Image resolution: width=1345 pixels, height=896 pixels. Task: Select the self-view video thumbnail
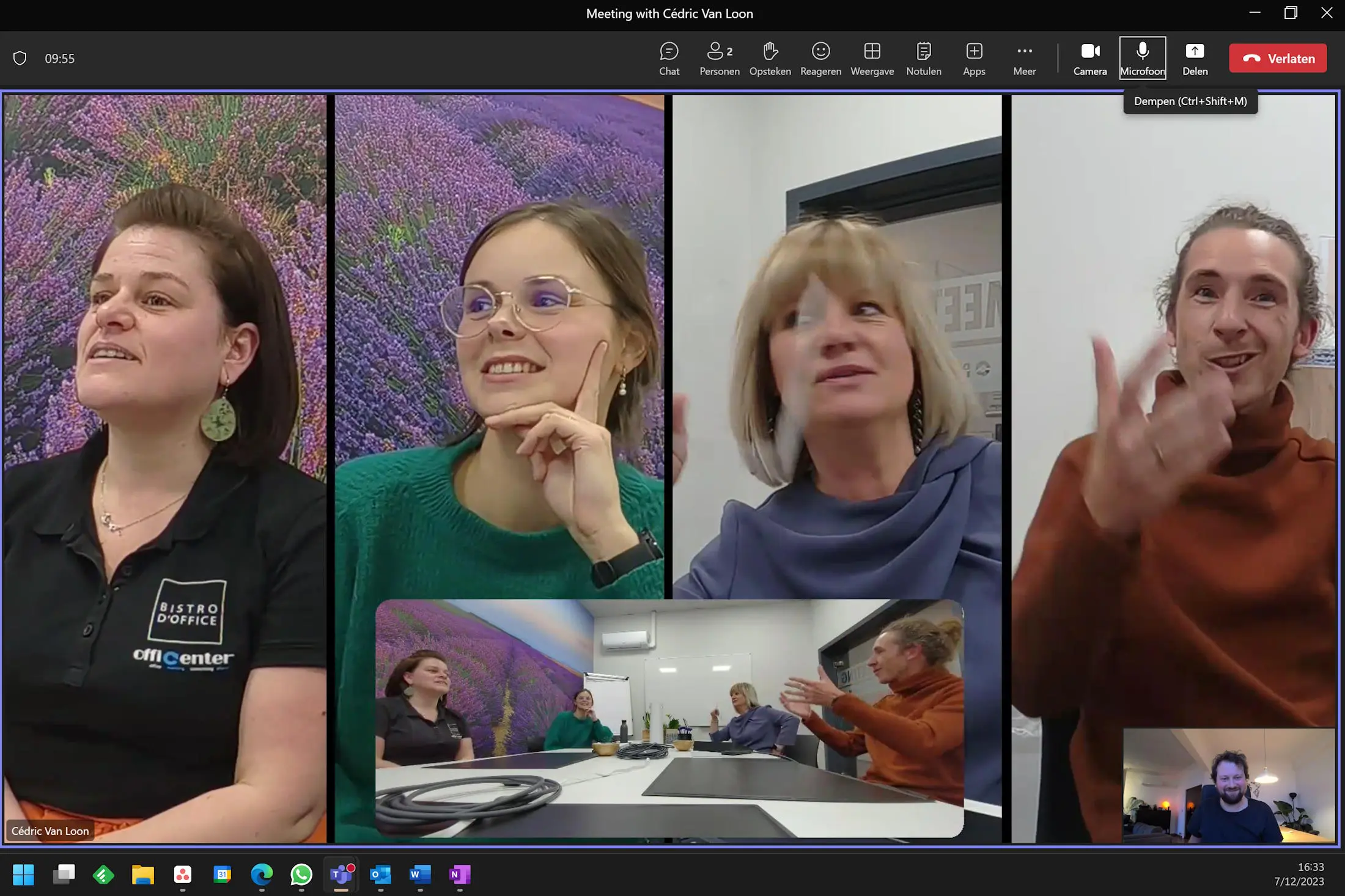[1229, 785]
